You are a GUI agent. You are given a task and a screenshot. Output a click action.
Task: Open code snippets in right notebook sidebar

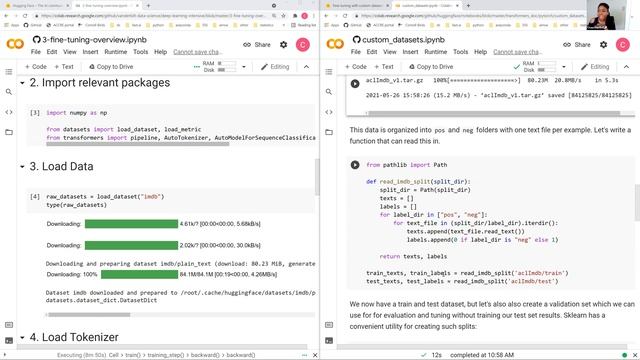(x=329, y=112)
